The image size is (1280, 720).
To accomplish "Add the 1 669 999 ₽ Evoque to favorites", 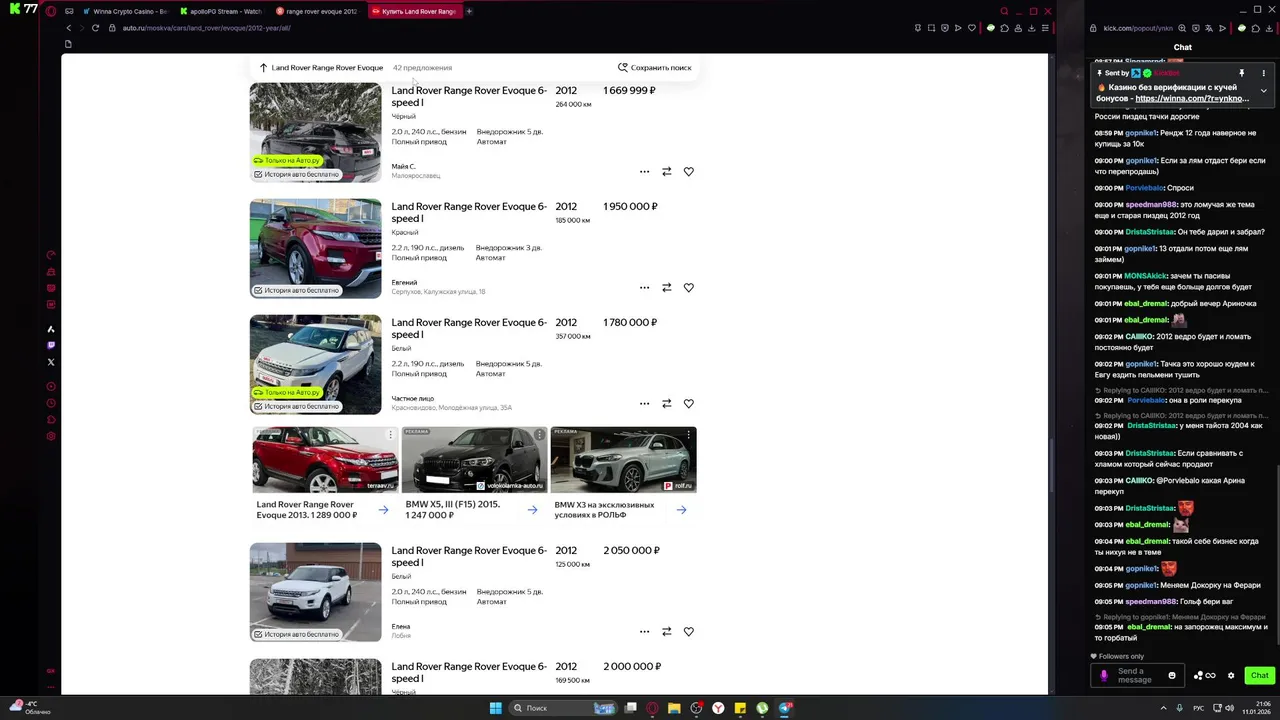I will [689, 172].
